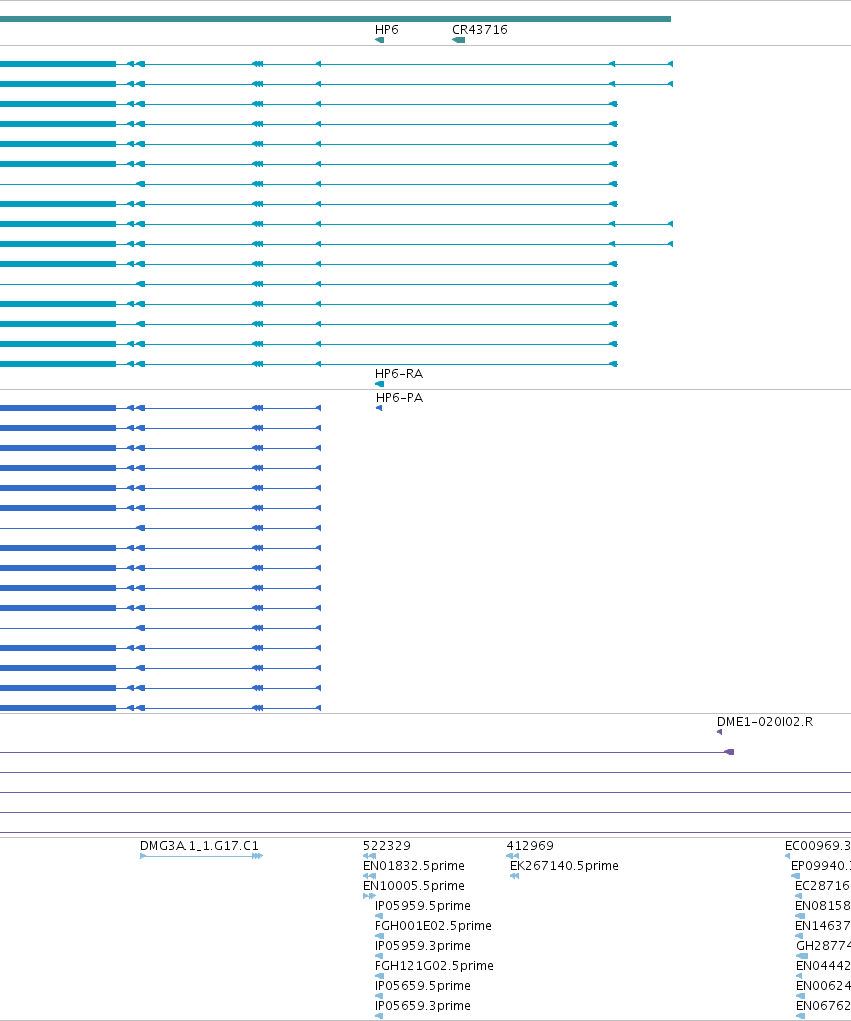This screenshot has height=1021, width=851.
Task: Select the EN00624 label
Action: pyautogui.click(x=823, y=986)
